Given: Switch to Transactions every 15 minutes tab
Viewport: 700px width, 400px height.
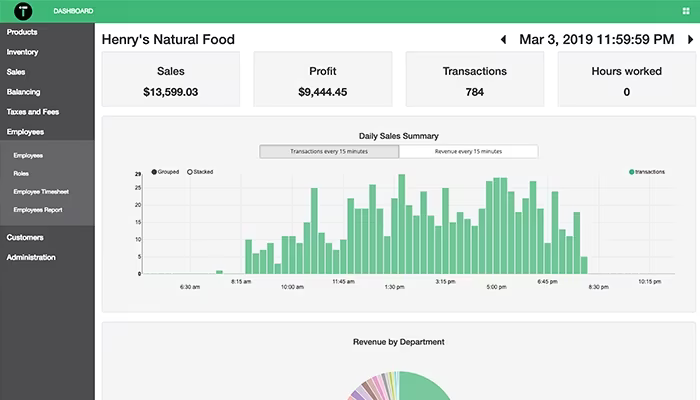Looking at the screenshot, I should coord(329,151).
